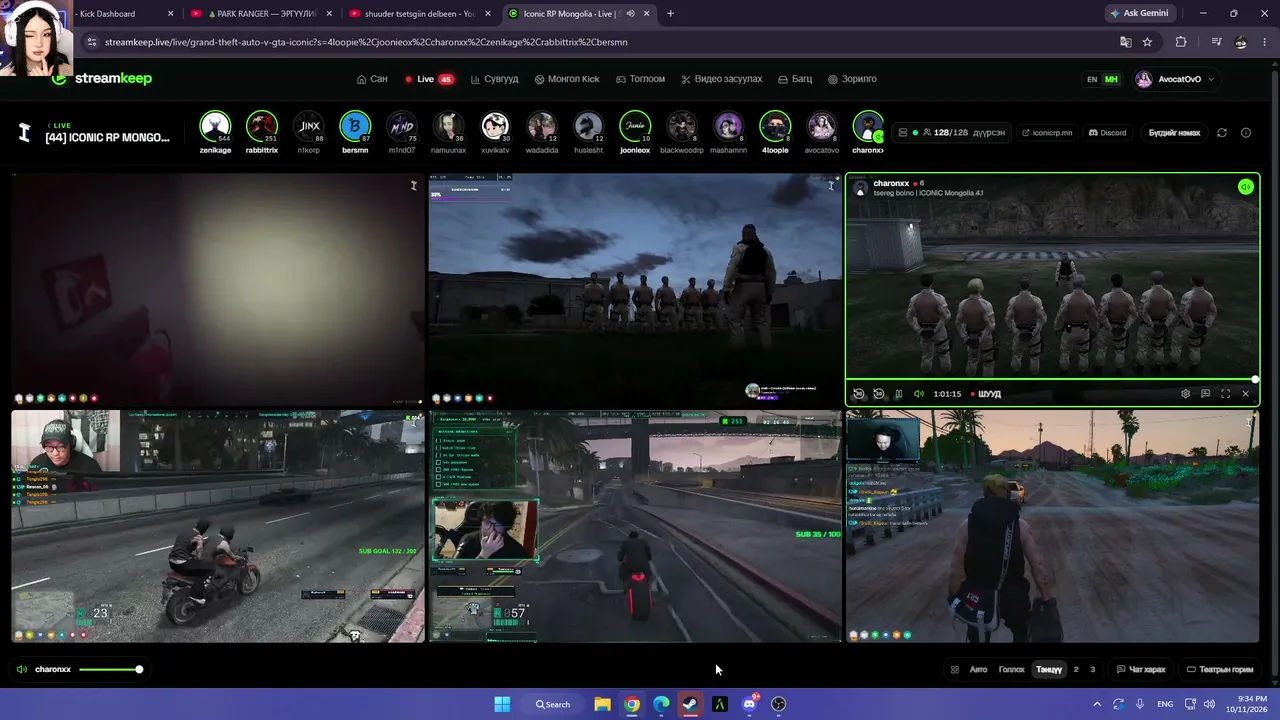Select zenikage streamer avatar
This screenshot has width=1280, height=720.
(x=215, y=127)
